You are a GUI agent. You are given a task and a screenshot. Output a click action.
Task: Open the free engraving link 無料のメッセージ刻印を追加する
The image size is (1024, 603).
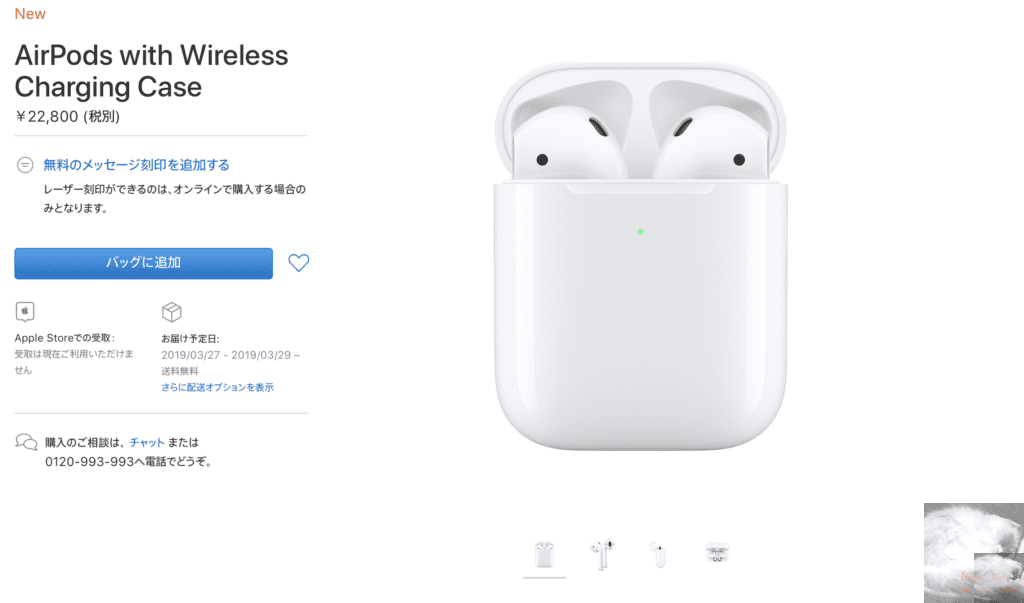click(x=136, y=165)
